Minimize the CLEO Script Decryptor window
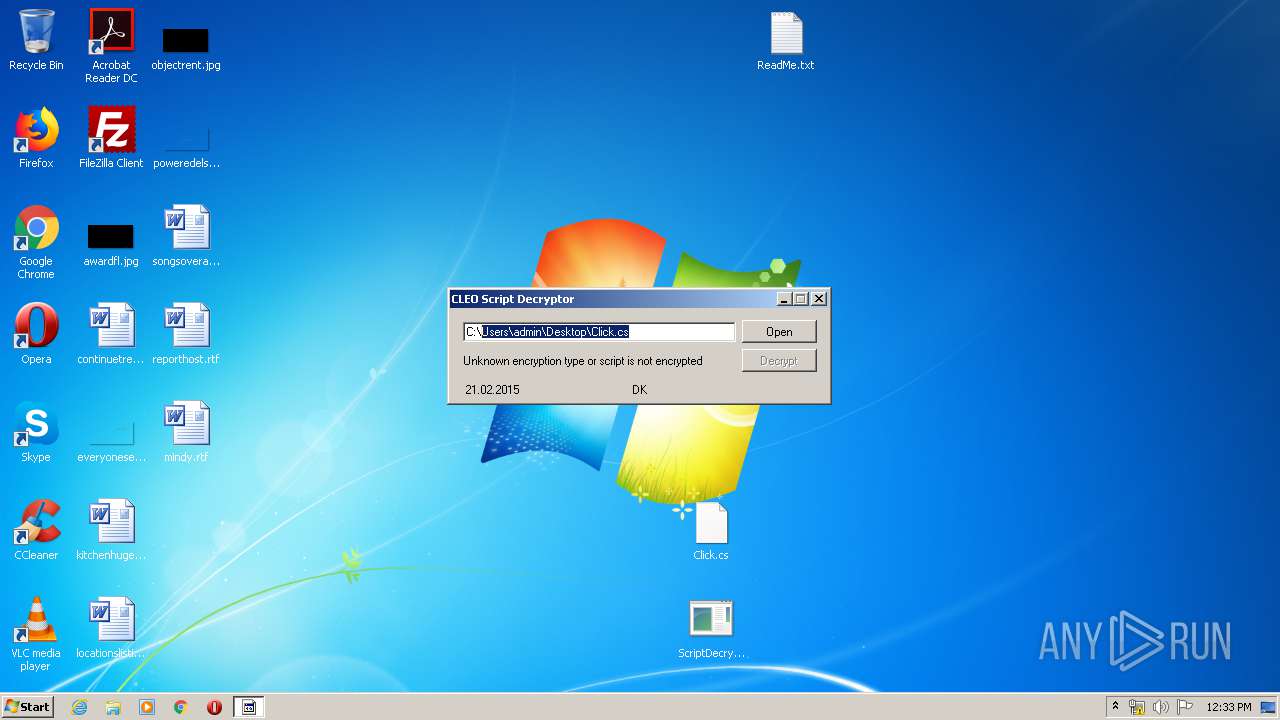The image size is (1280, 720). [785, 299]
